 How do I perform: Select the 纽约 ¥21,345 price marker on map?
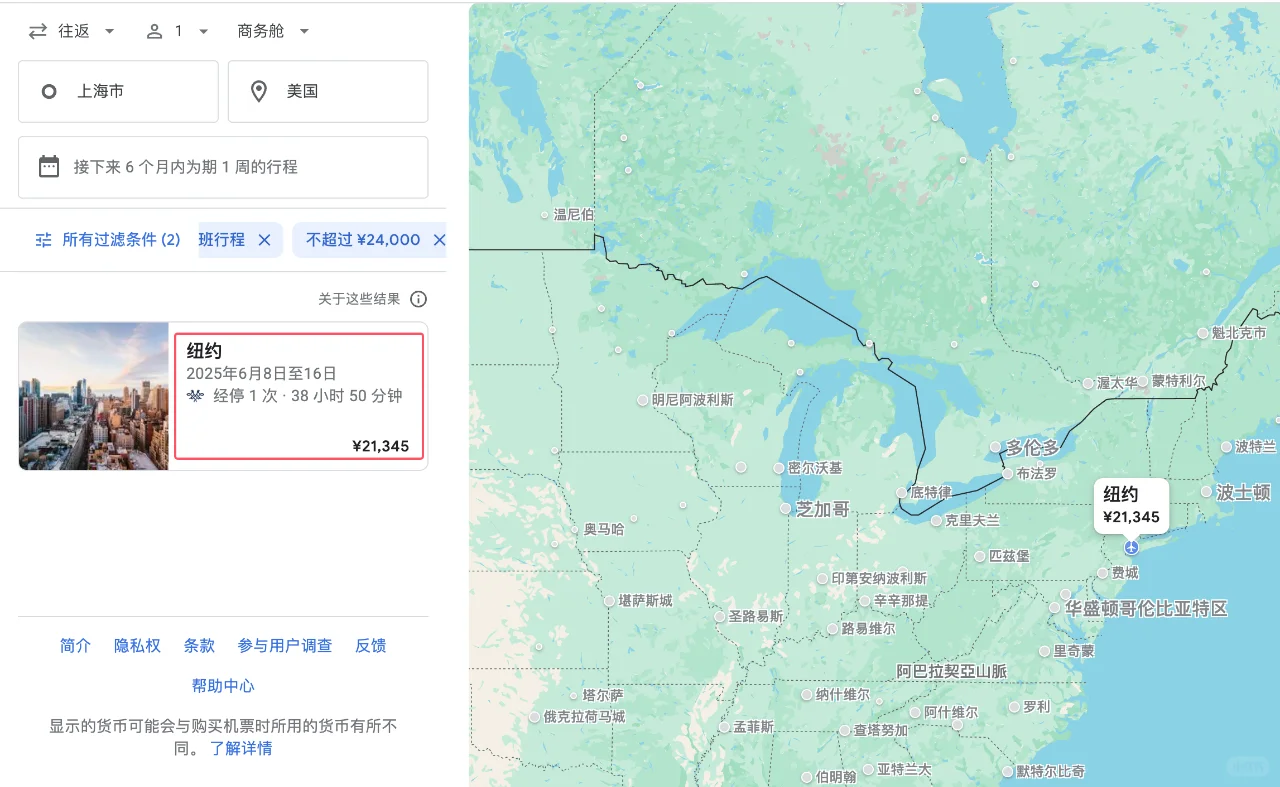click(x=1131, y=504)
